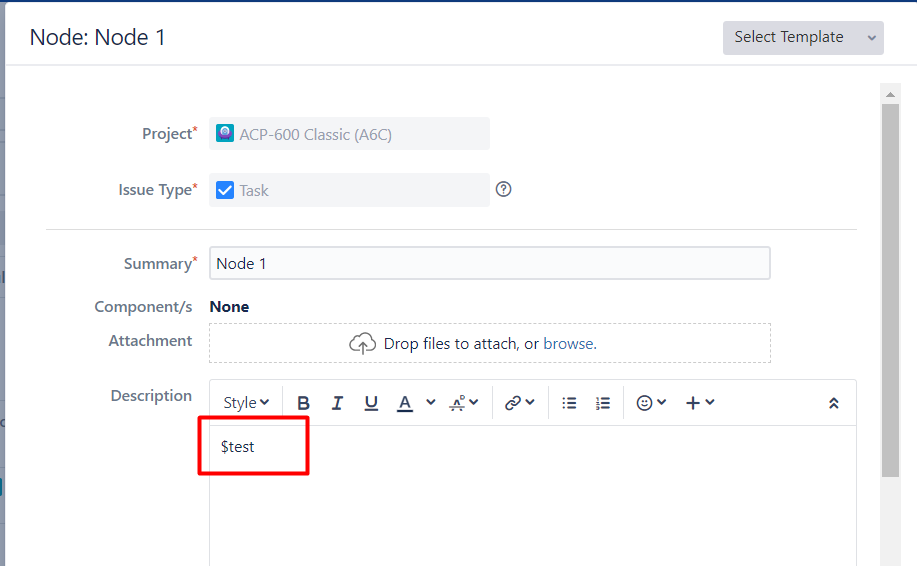Toggle underline formatting button
Screen dimensions: 917x566
371,403
